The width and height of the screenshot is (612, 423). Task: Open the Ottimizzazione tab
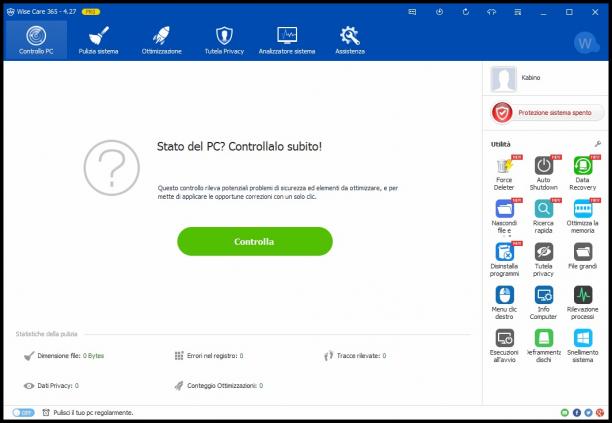[x=162, y=40]
